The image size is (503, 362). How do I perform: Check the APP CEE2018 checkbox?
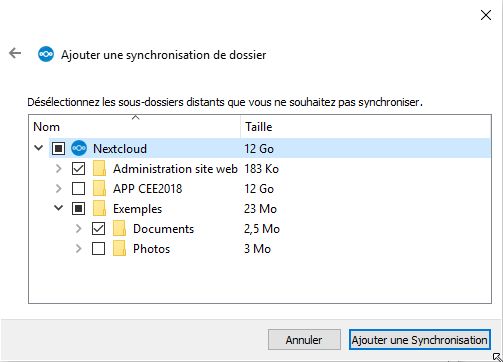(x=78, y=189)
